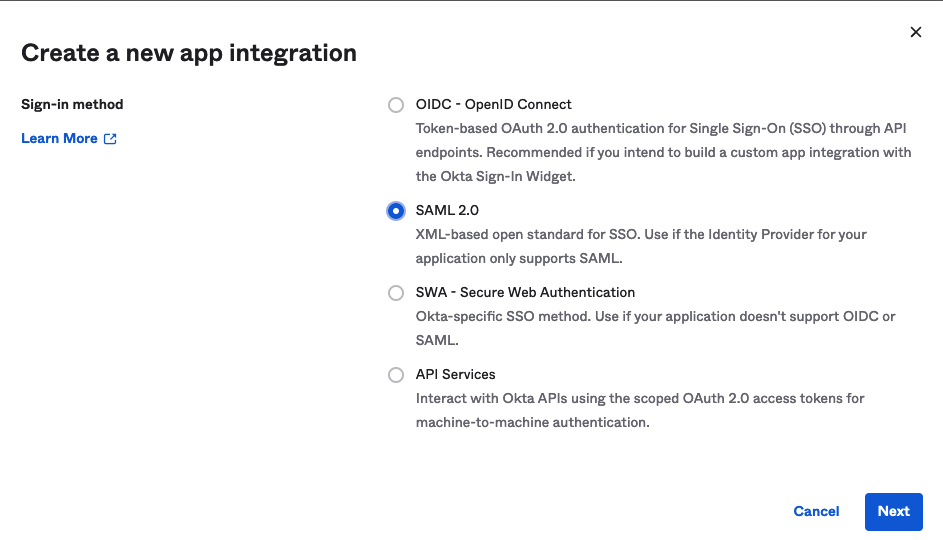943x540 pixels.
Task: Click the XML-based open standard description
Action: pyautogui.click(x=641, y=246)
